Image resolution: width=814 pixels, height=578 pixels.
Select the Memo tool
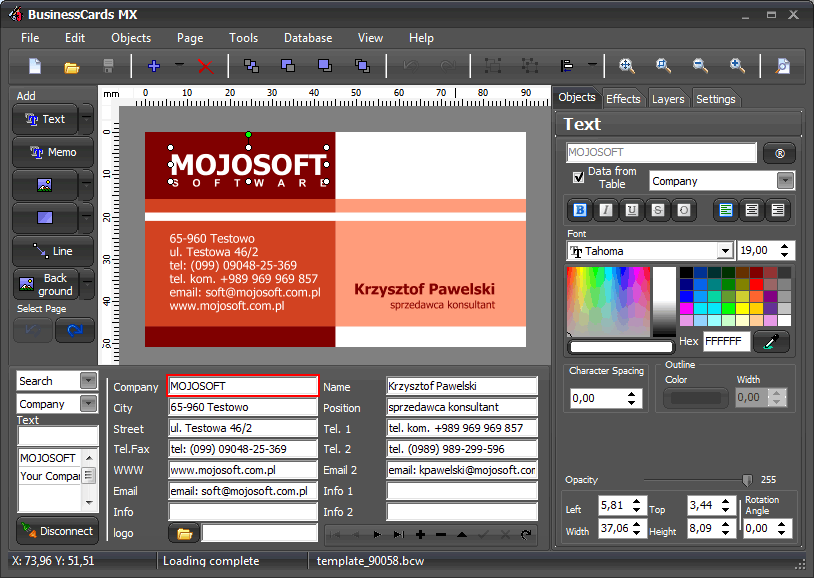(50, 152)
